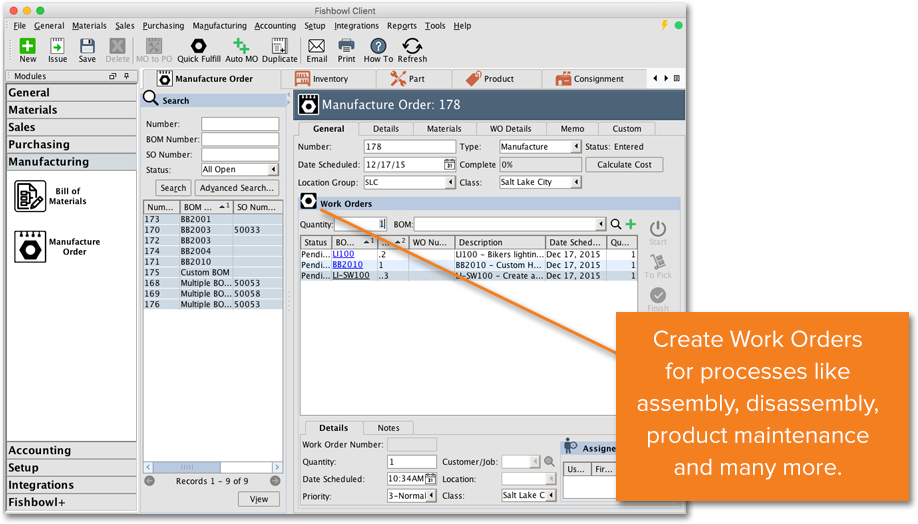Click the Search button
918x524 pixels.
click(173, 188)
